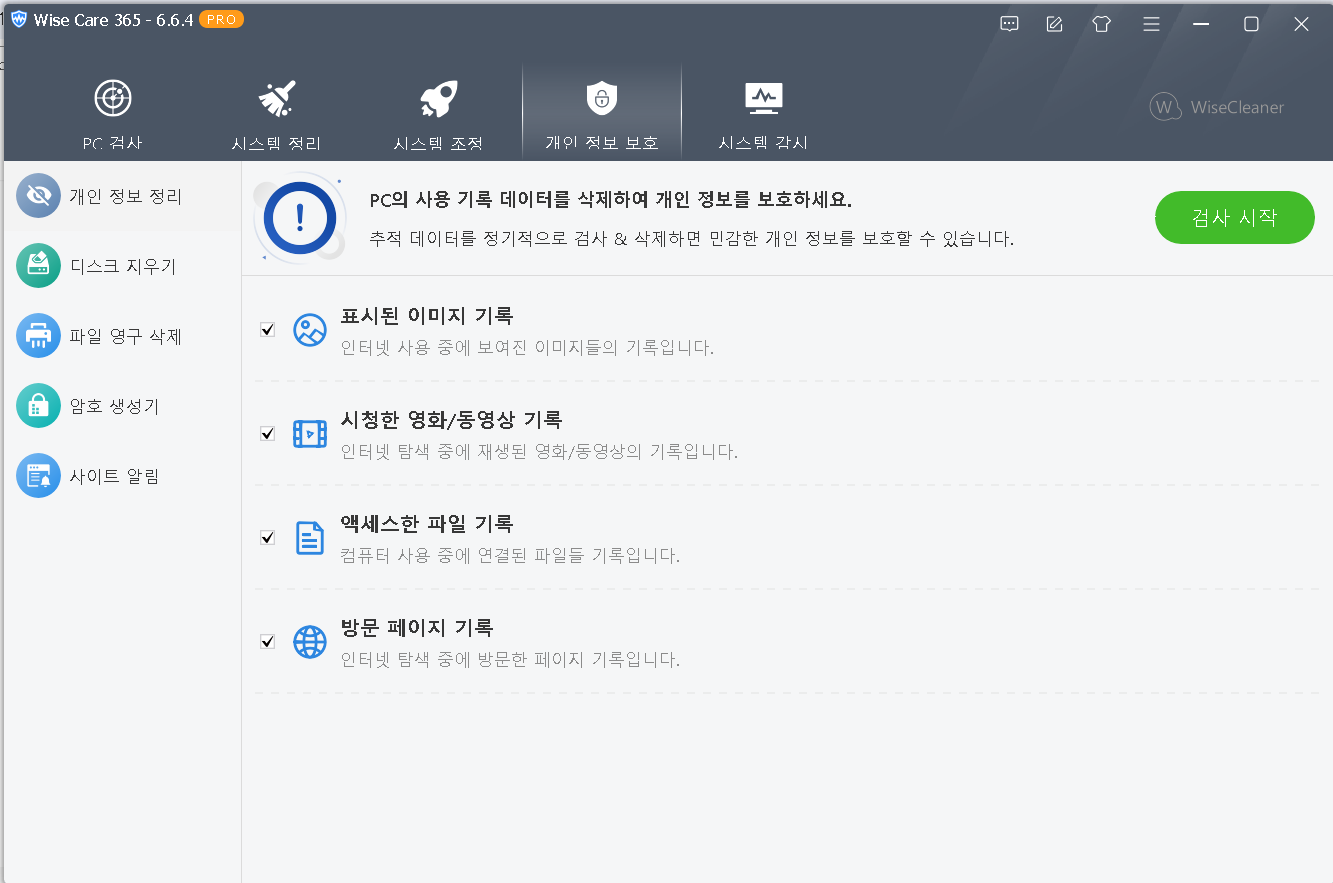
Task: Uncheck 액세스한 파일 기록 checkbox
Action: click(x=267, y=538)
